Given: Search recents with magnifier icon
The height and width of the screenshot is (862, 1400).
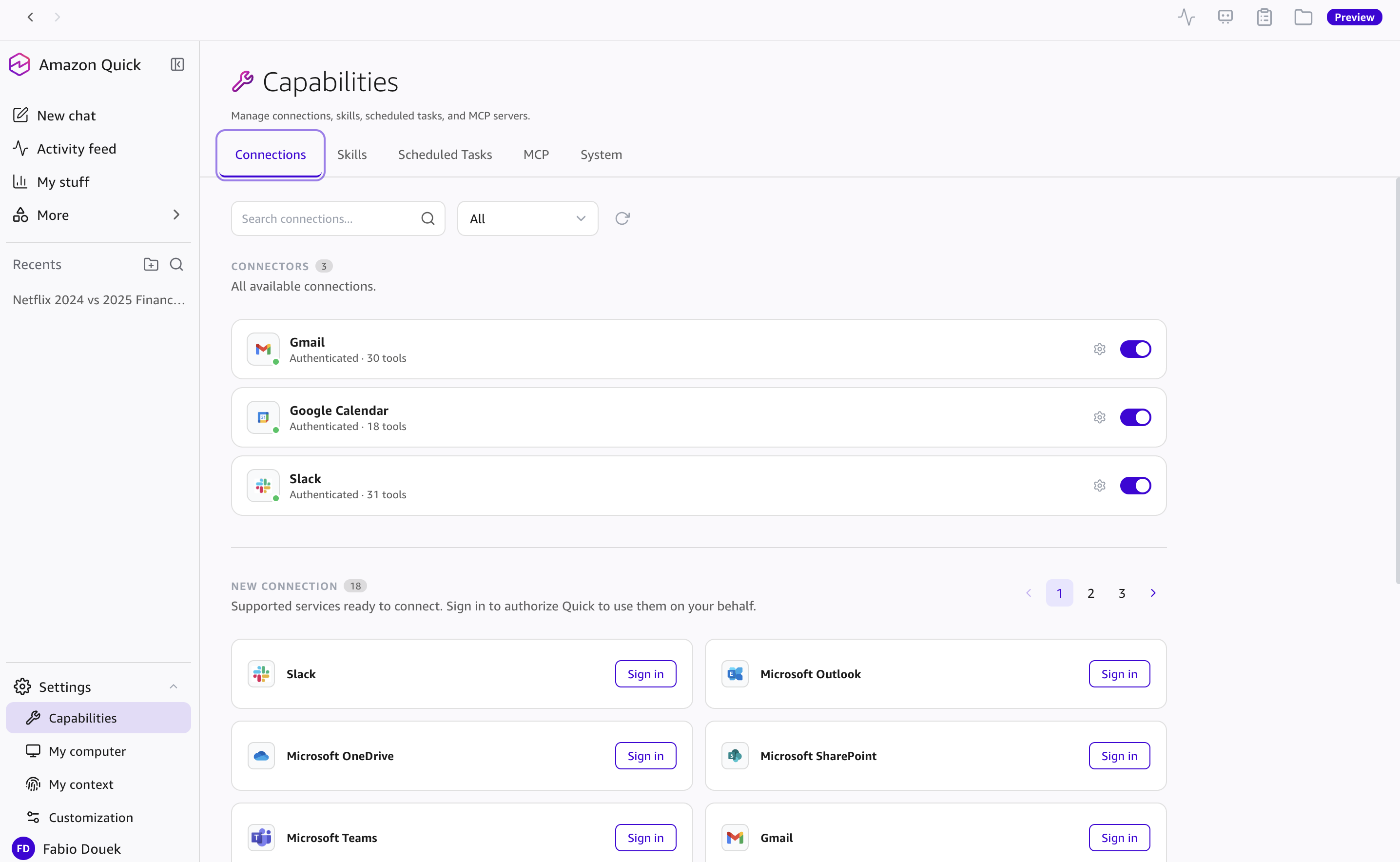Looking at the screenshot, I should pos(177,265).
